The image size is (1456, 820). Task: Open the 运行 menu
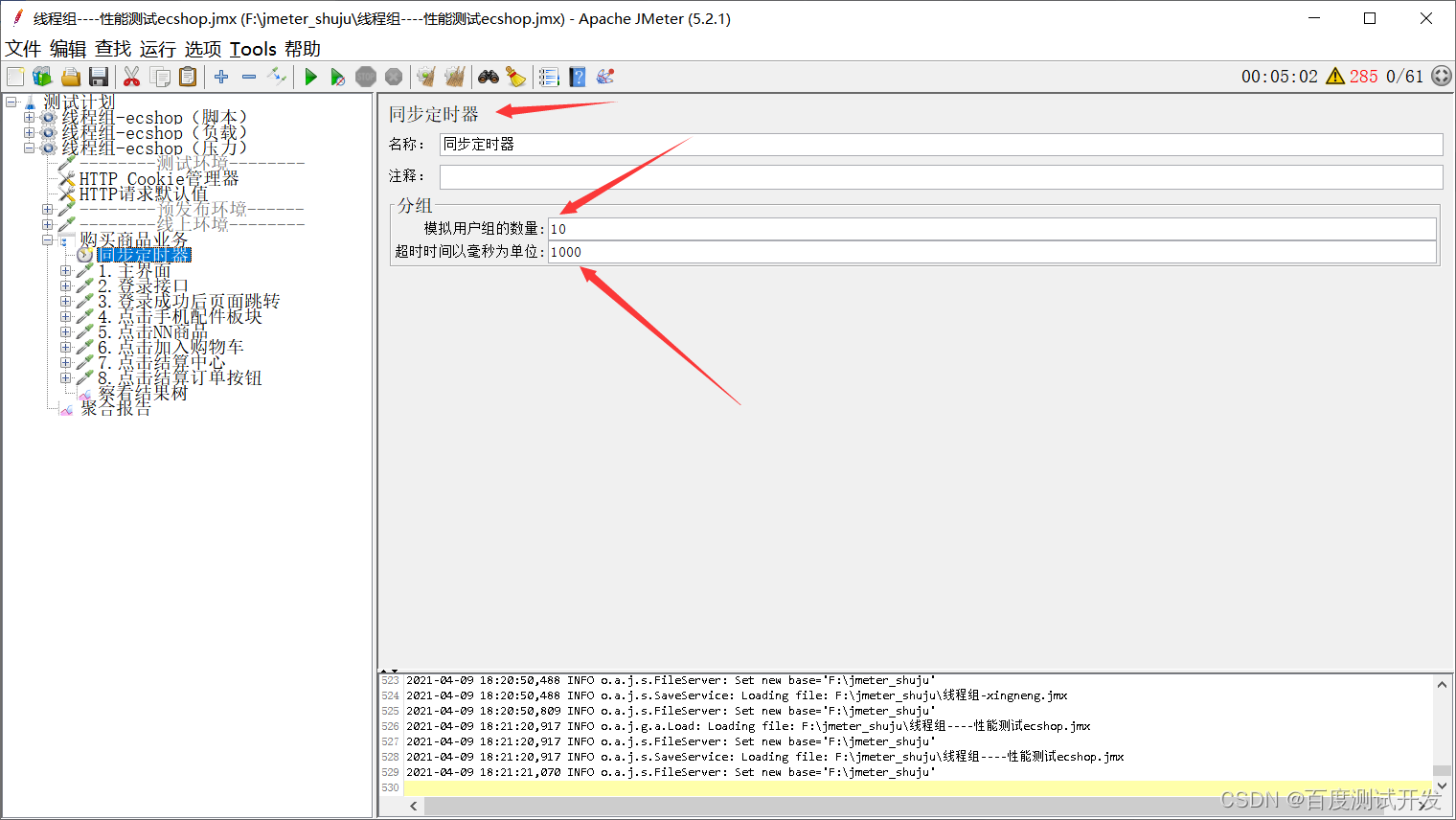(x=158, y=49)
